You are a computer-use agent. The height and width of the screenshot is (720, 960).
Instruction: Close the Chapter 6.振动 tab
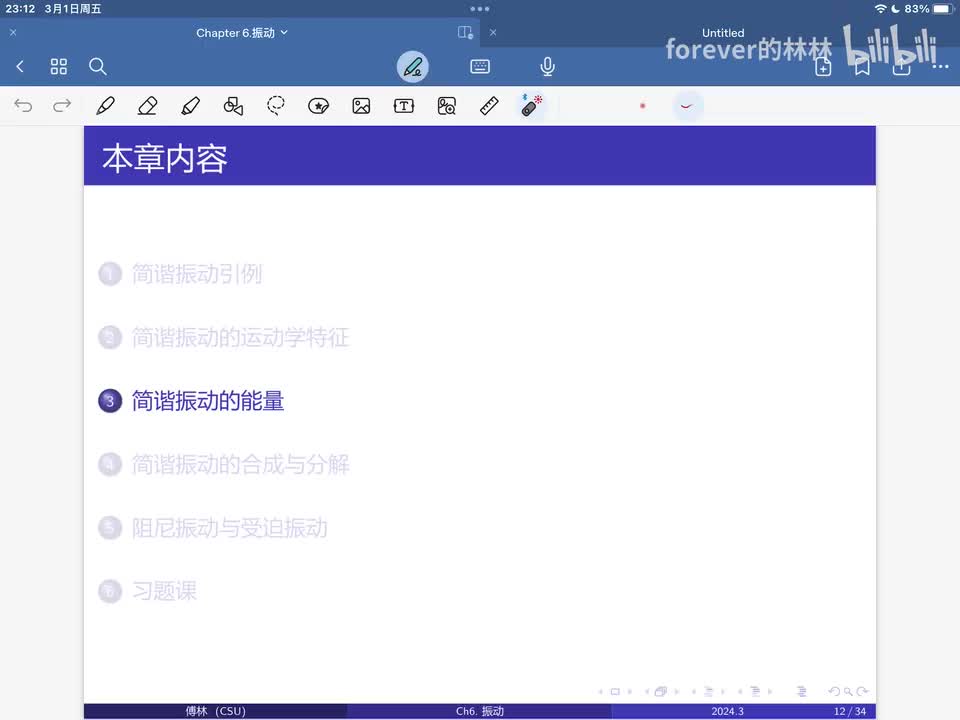[x=13, y=32]
